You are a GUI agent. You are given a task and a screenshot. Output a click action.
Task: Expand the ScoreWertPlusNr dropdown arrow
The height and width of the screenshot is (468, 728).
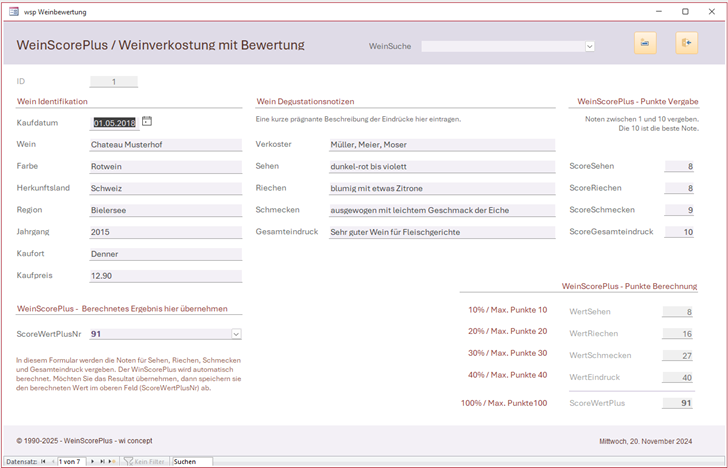pos(236,334)
